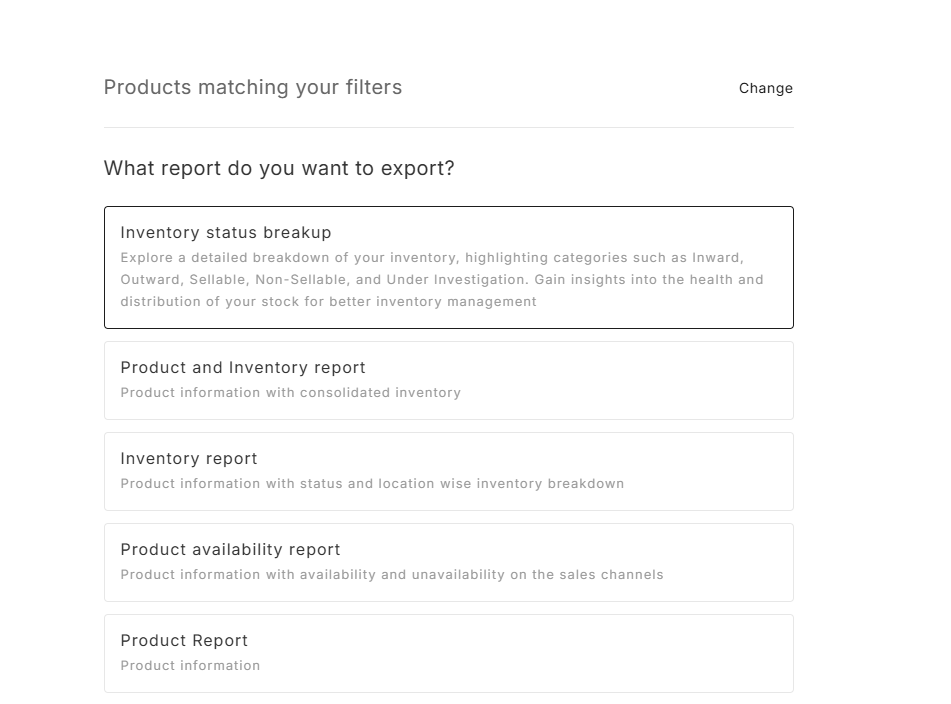951x704 pixels.
Task: Click the 'Inventory status breakup' title text
Action: 226,233
